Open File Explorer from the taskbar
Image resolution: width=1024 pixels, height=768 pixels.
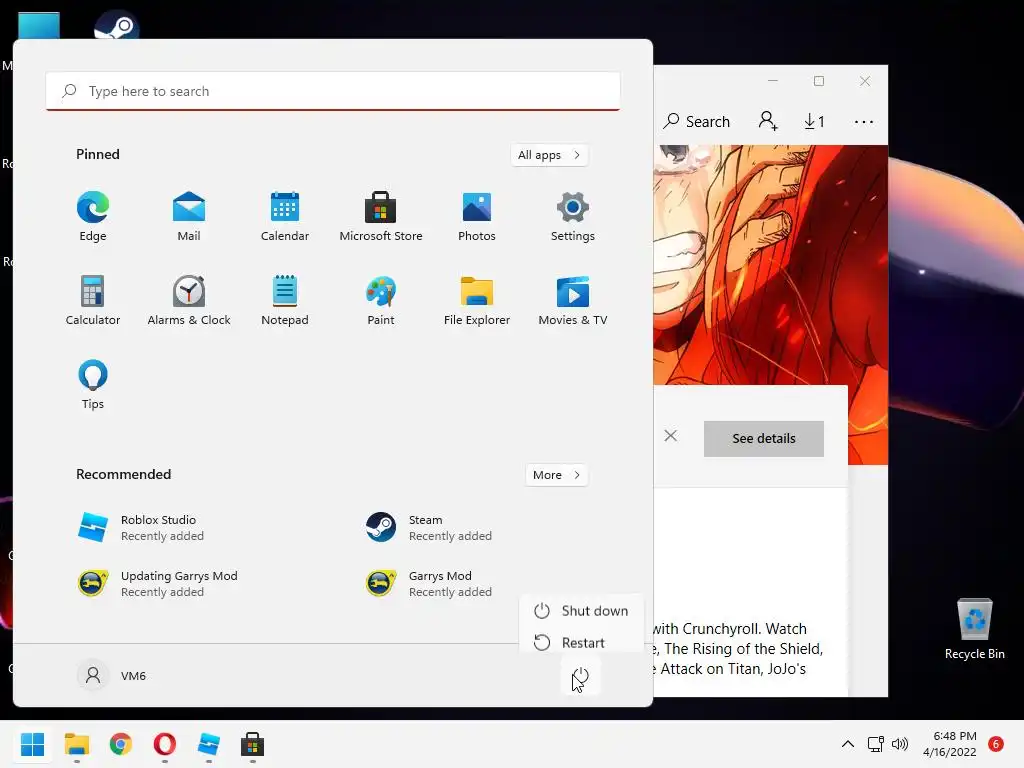click(76, 744)
